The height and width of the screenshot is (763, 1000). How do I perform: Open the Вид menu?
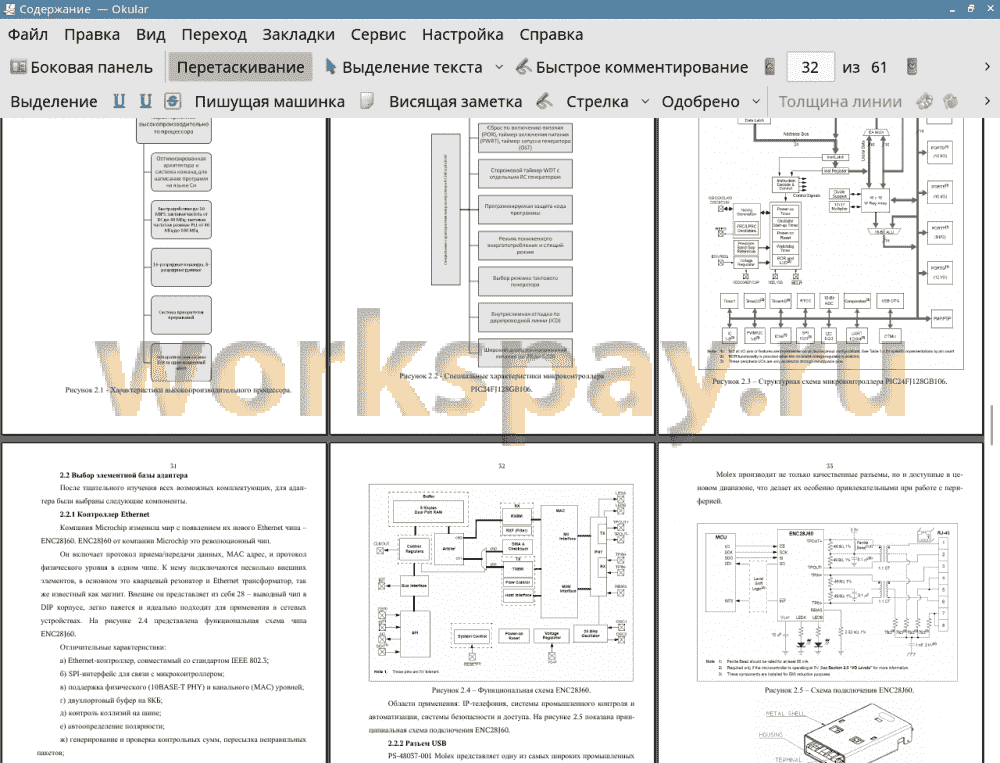pos(151,34)
